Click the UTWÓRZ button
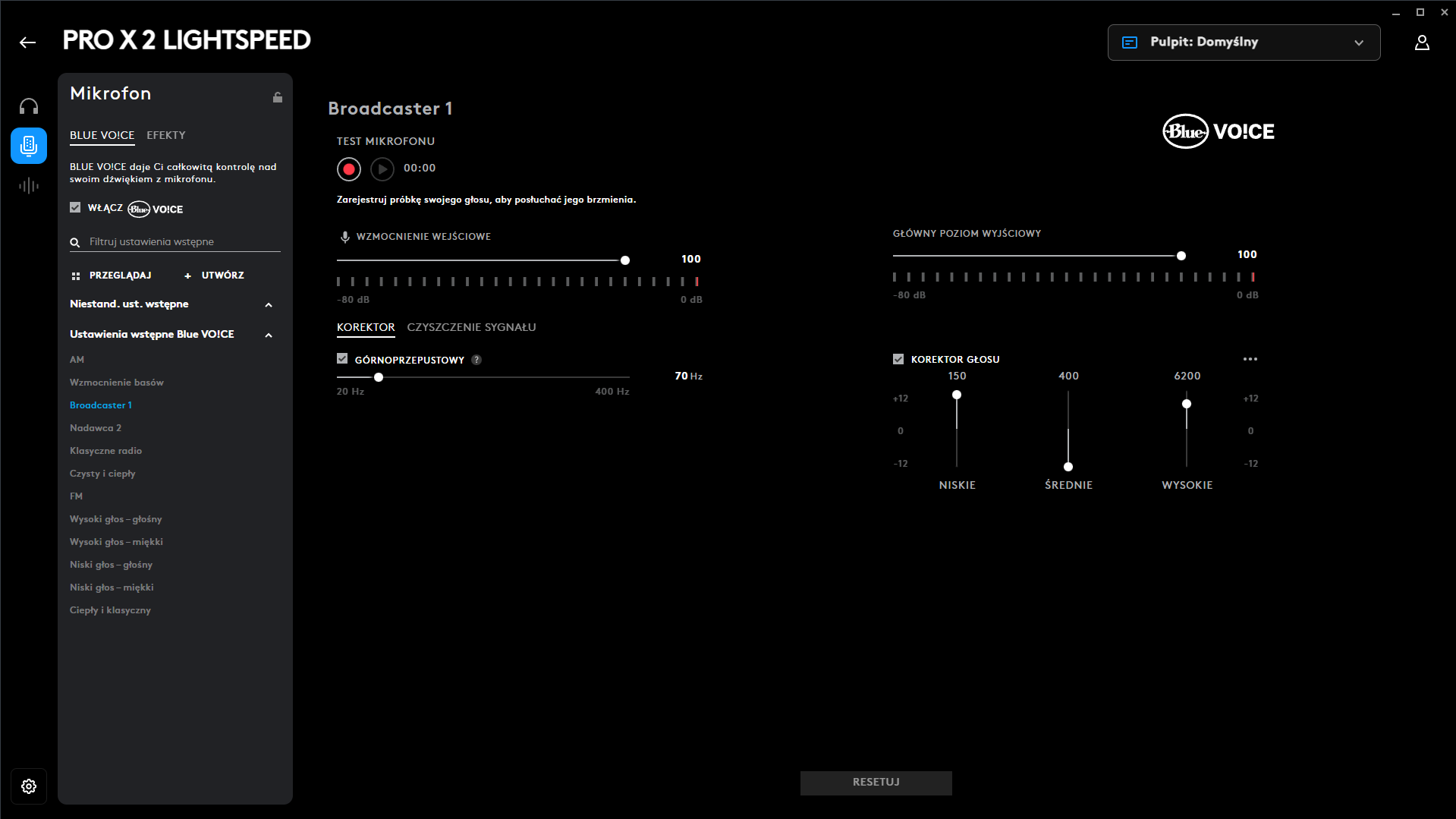 pos(215,276)
